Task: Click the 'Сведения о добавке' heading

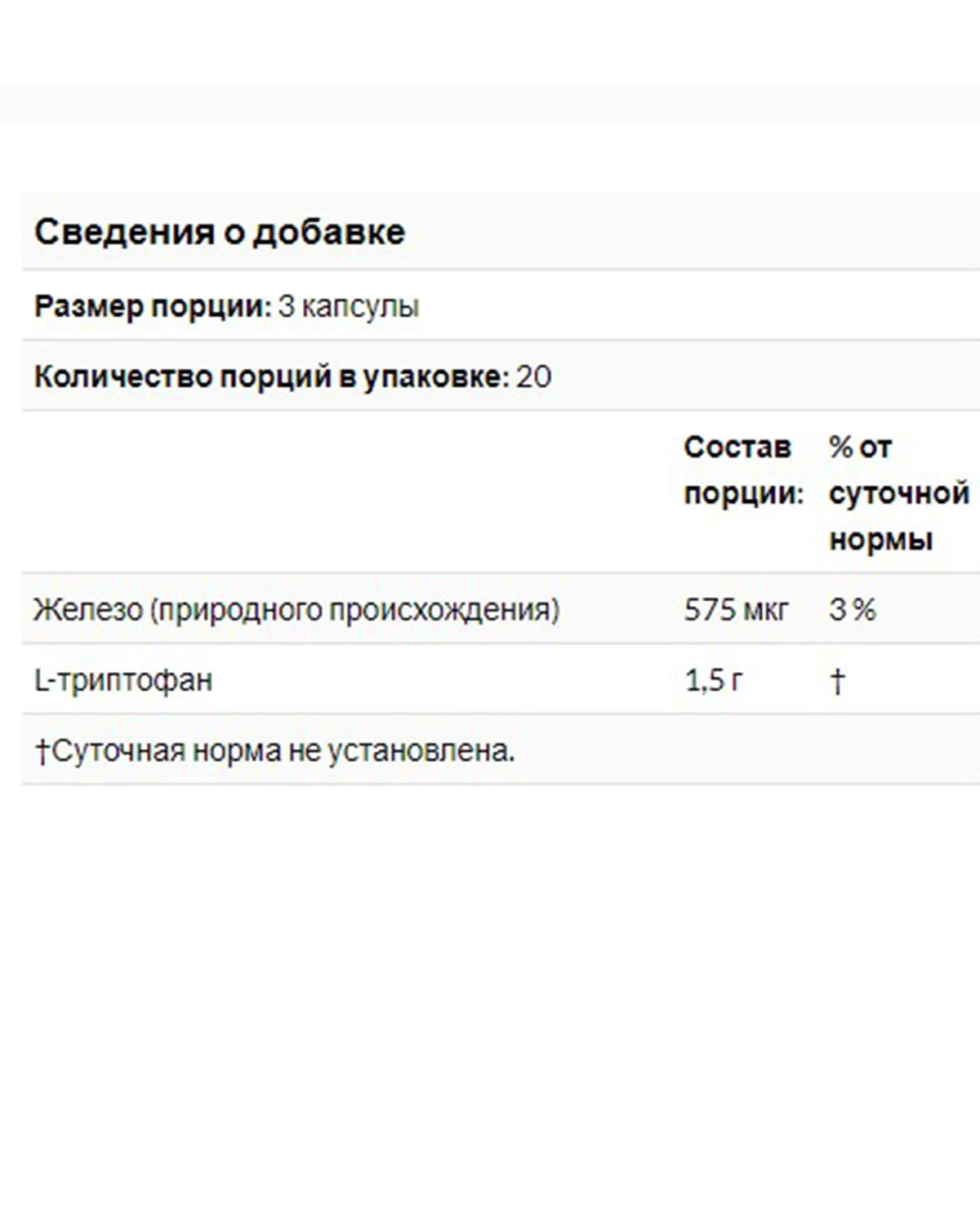Action: tap(220, 232)
